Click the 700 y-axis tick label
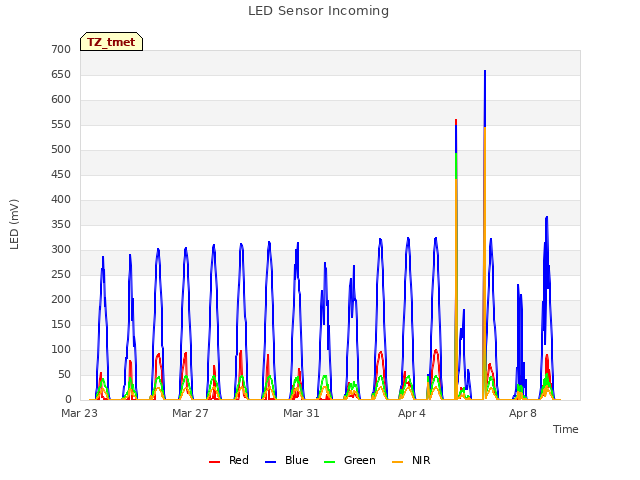Image resolution: width=640 pixels, height=480 pixels. [x=61, y=49]
